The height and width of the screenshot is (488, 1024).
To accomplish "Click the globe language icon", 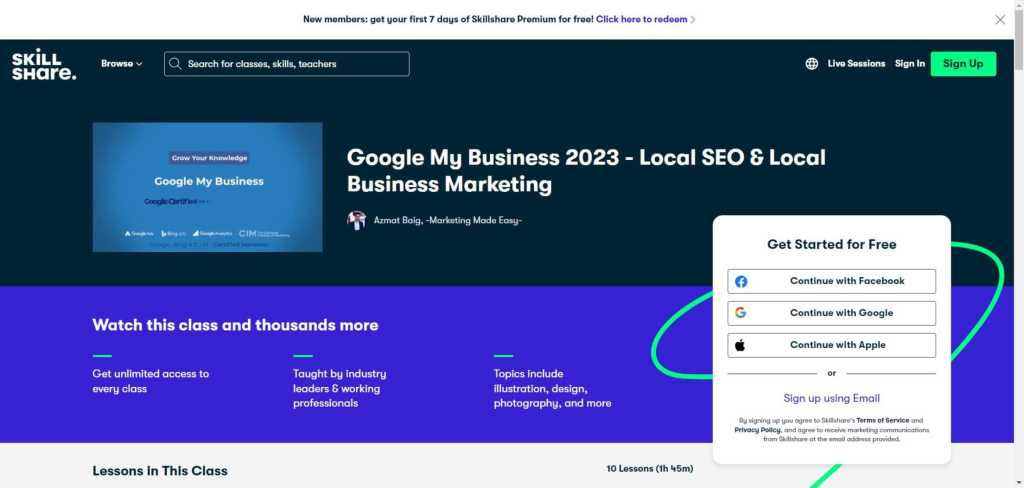I will coord(811,64).
